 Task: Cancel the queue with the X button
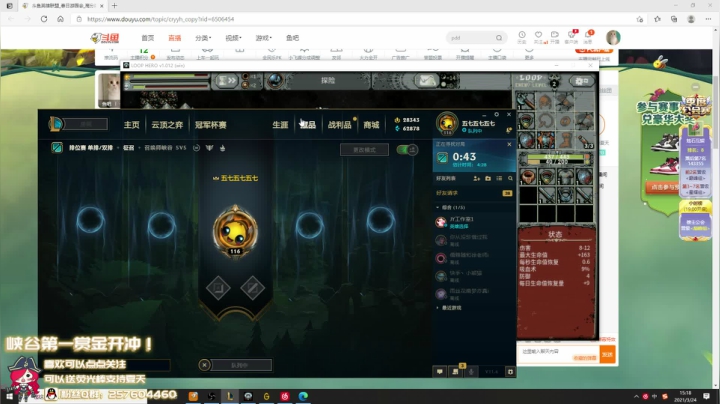coord(204,365)
